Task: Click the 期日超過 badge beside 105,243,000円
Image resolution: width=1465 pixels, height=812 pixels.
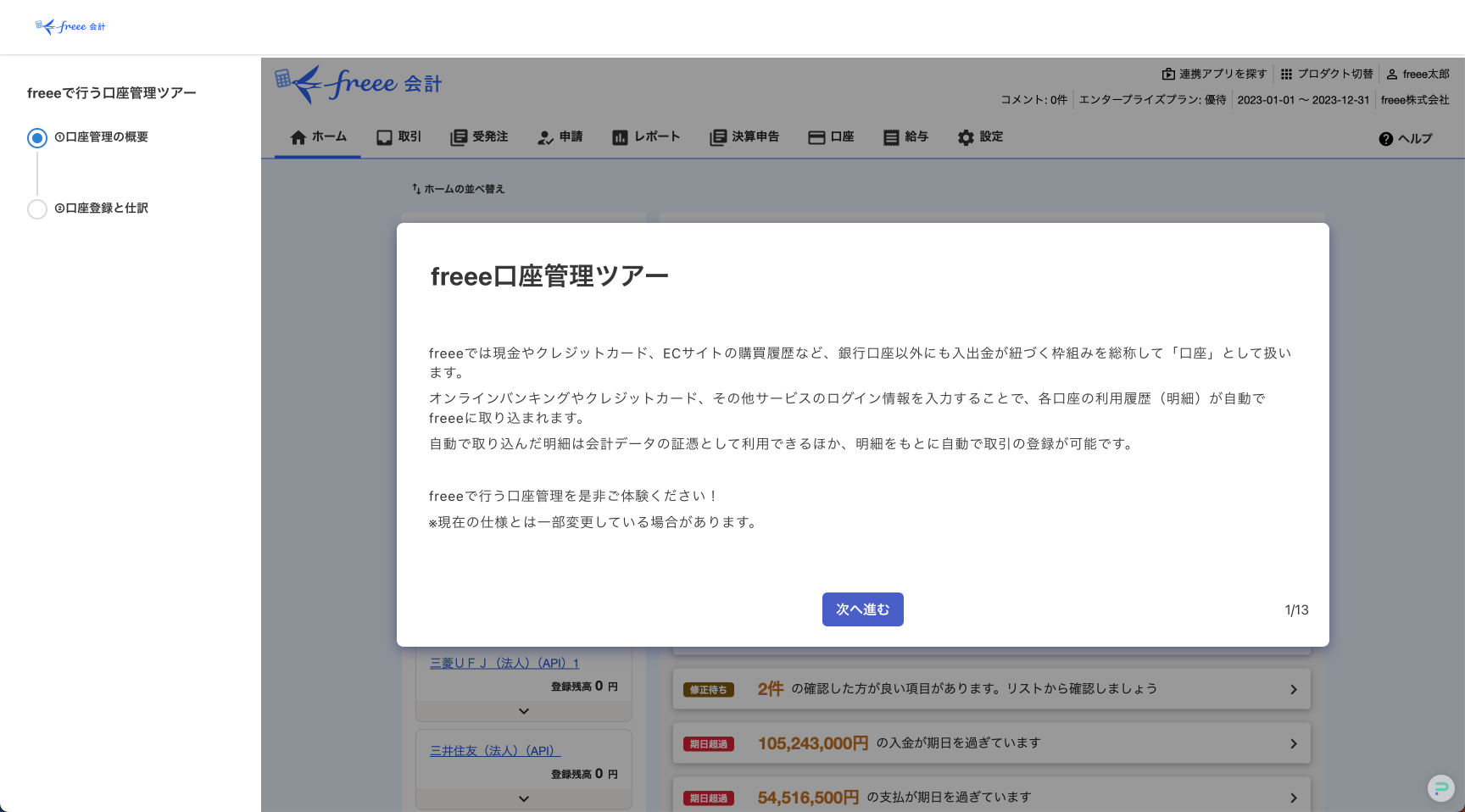Action: click(x=709, y=744)
